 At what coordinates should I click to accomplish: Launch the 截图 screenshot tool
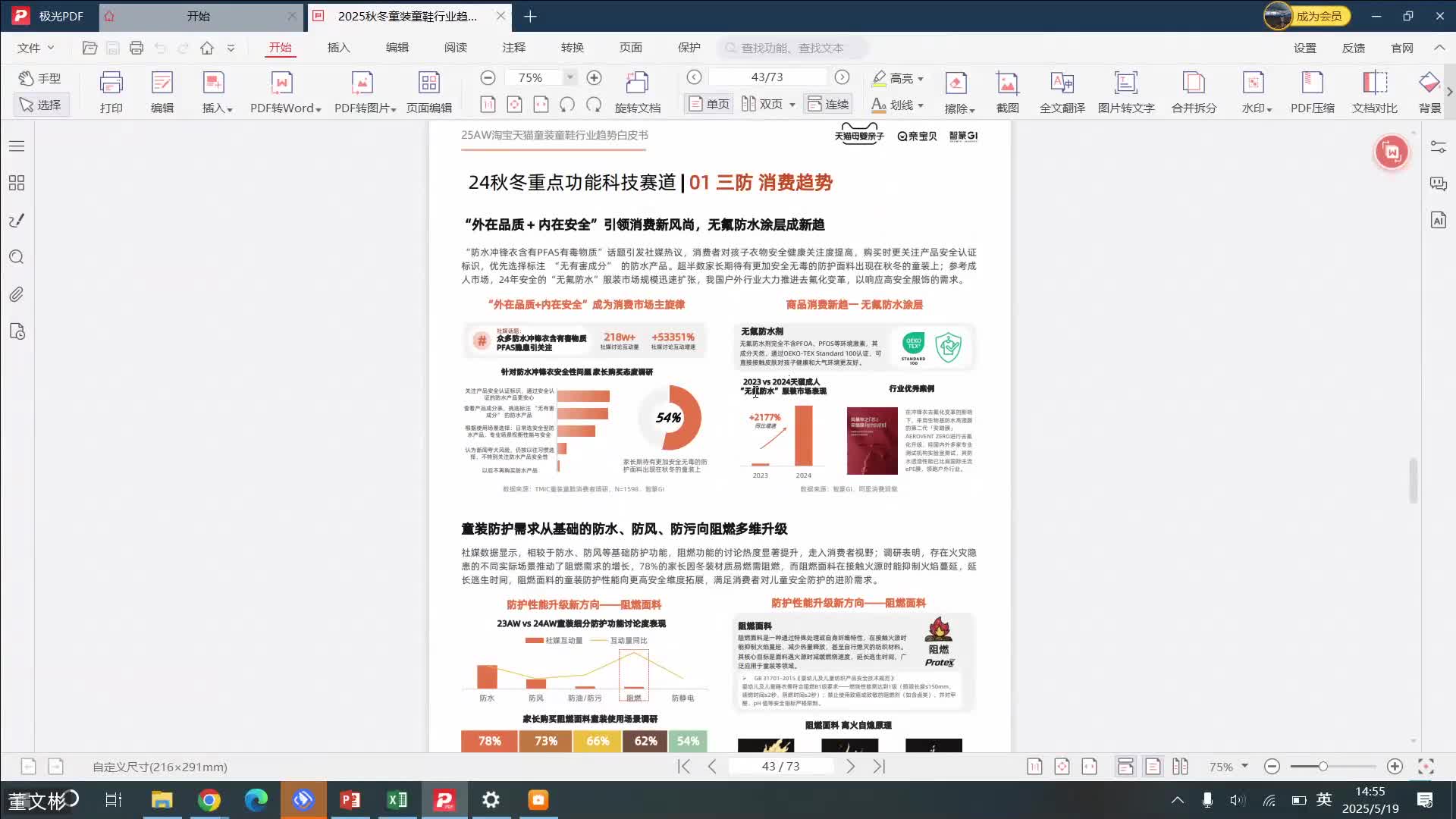(x=1007, y=91)
